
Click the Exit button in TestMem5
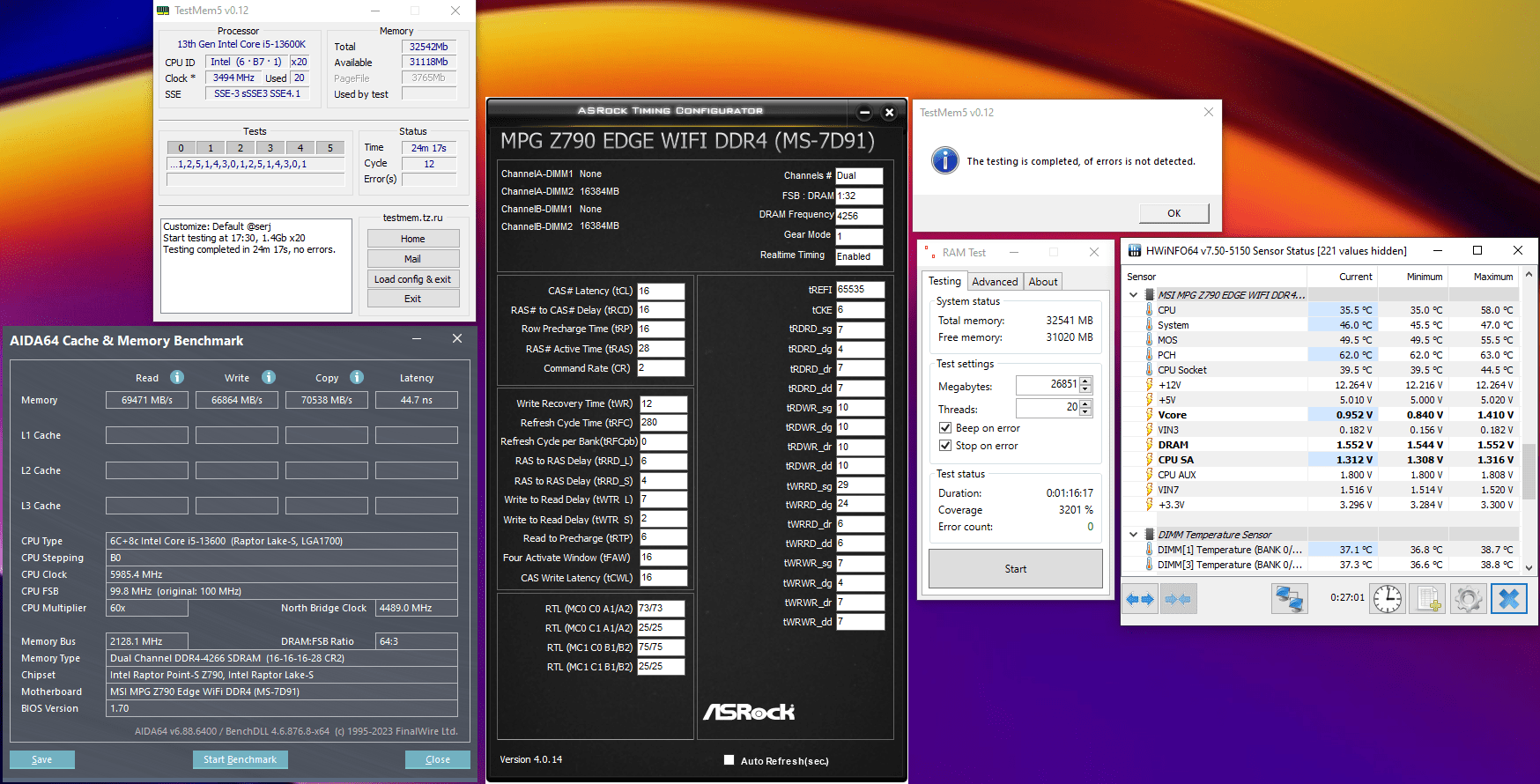pos(413,299)
